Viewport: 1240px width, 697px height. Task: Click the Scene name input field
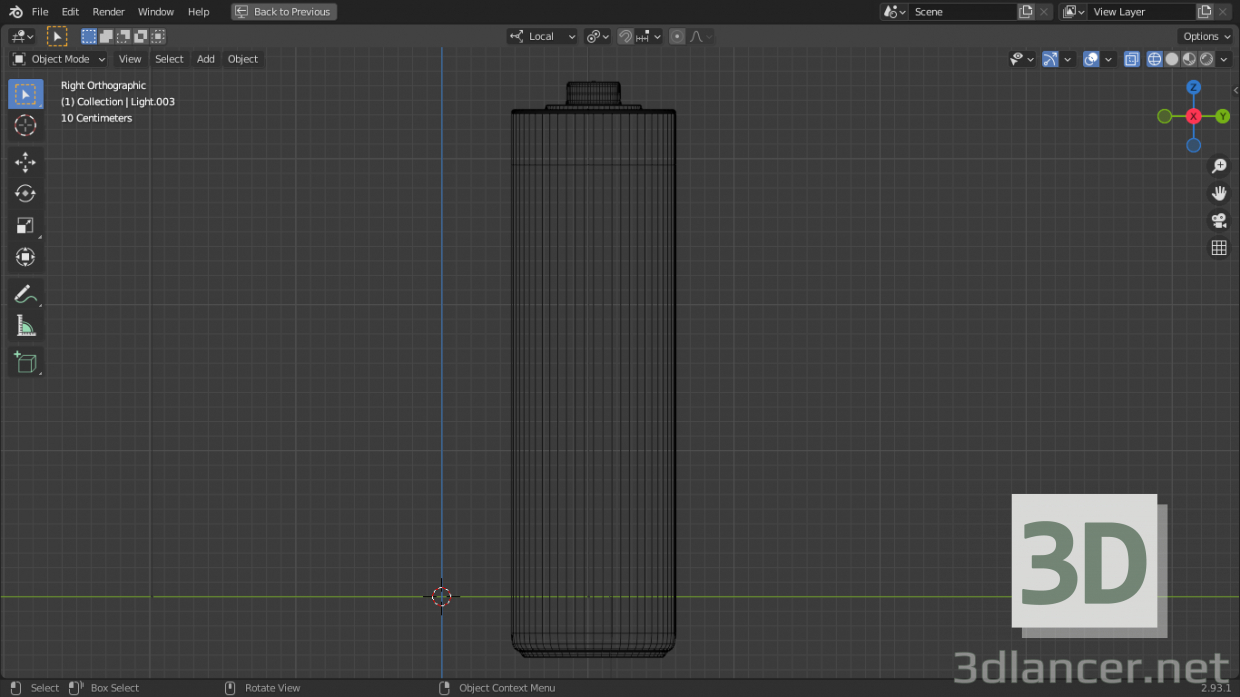pyautogui.click(x=960, y=11)
